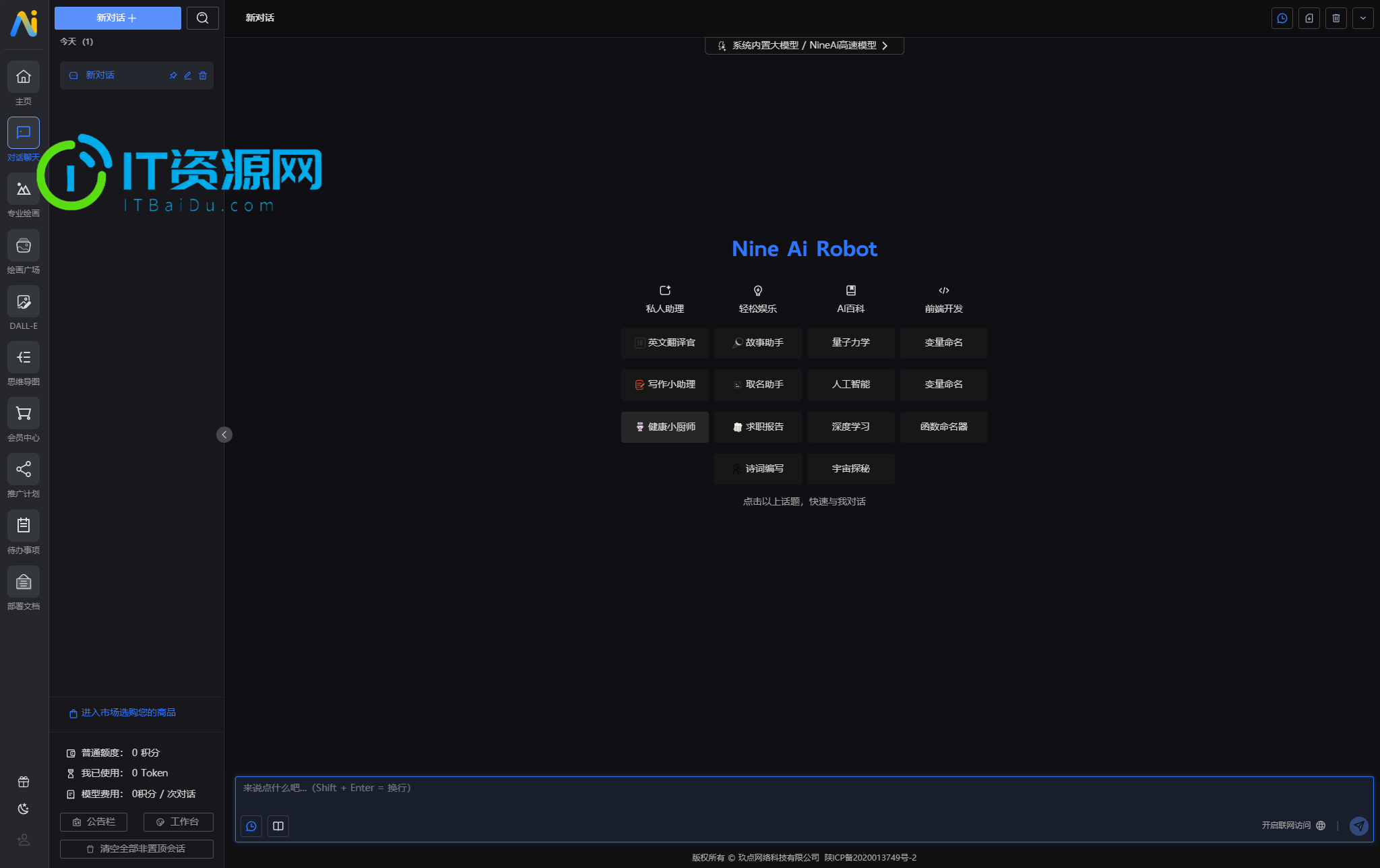Open the 工作台 workbench button
This screenshot has width=1380, height=868.
[179, 822]
